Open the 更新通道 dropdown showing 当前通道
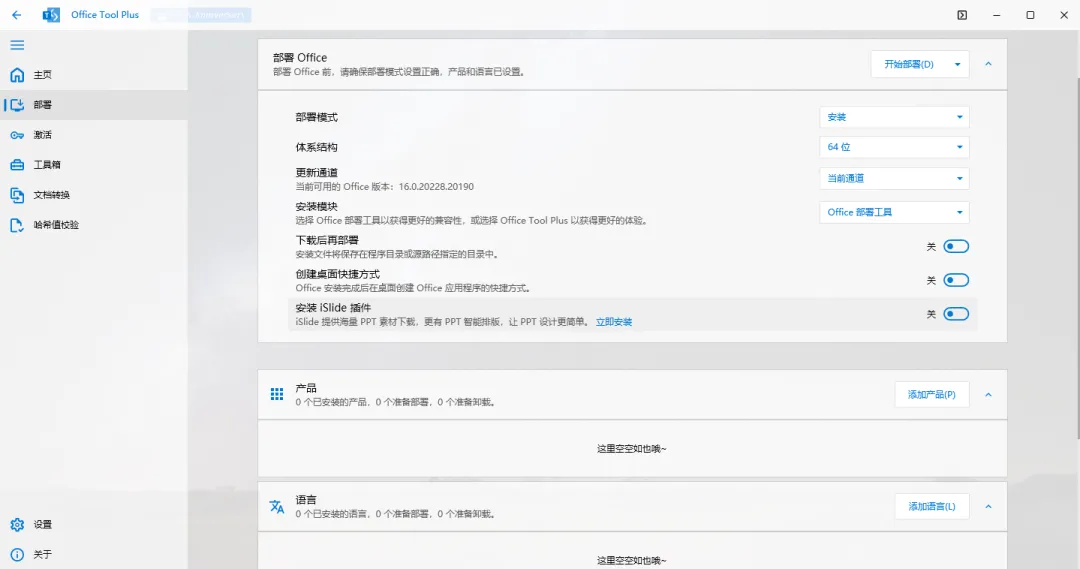This screenshot has width=1080, height=569. [x=894, y=178]
